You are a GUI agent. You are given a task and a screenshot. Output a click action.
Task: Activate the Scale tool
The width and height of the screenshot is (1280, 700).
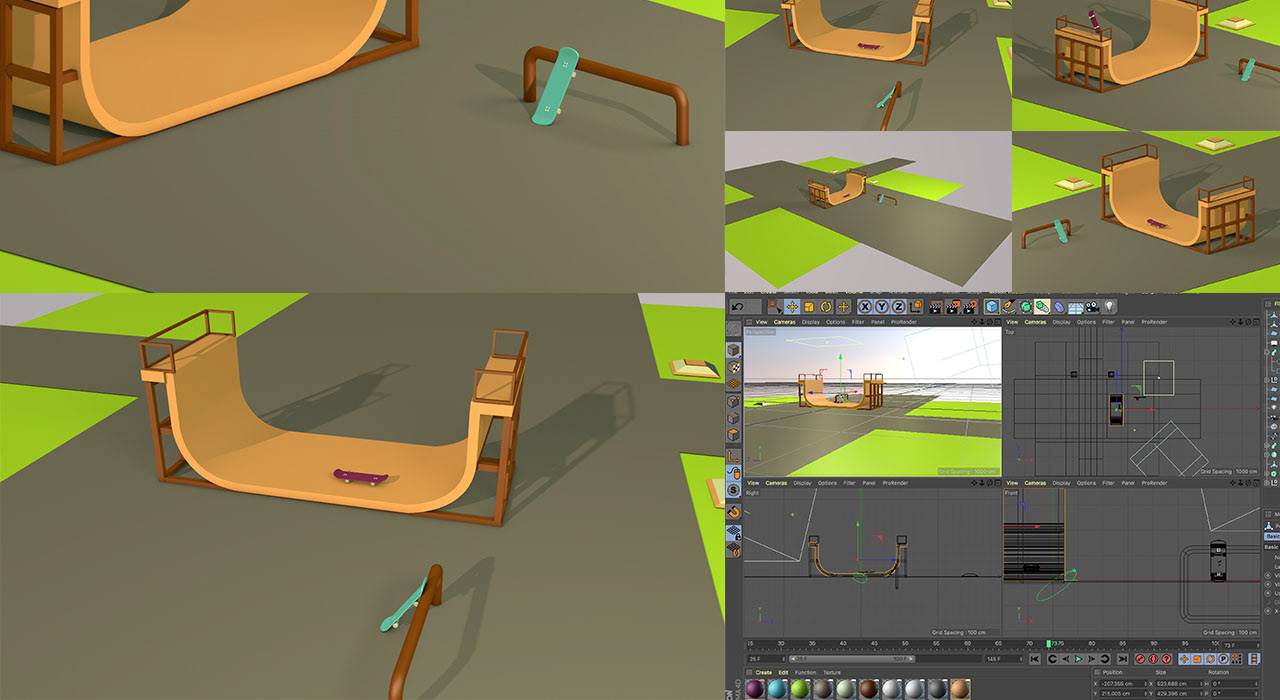coord(809,307)
